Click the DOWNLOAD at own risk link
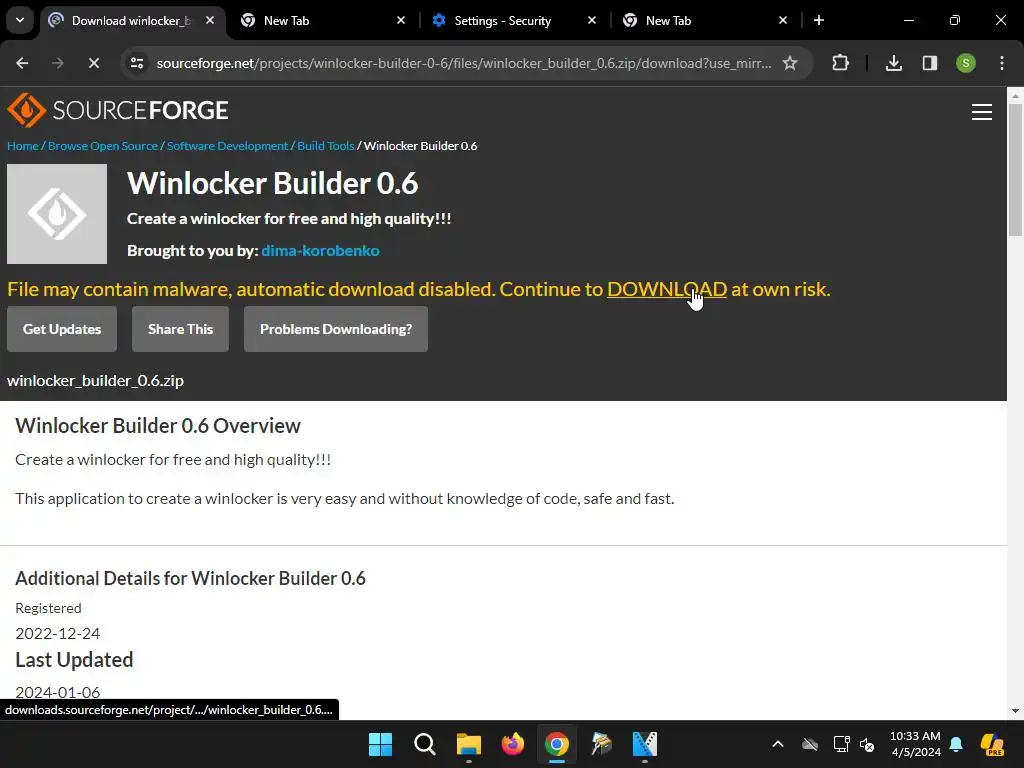Viewport: 1024px width, 768px height. pyautogui.click(x=667, y=289)
